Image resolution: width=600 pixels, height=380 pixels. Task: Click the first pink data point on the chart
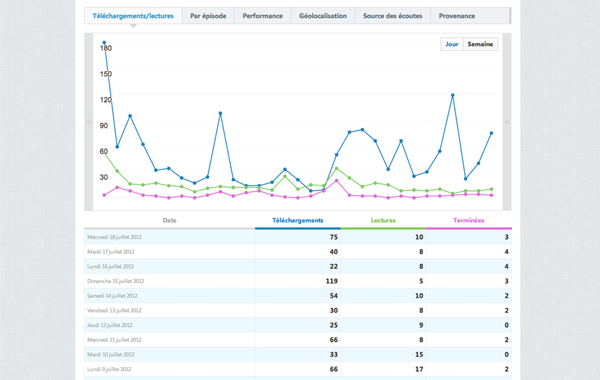pyautogui.click(x=104, y=195)
